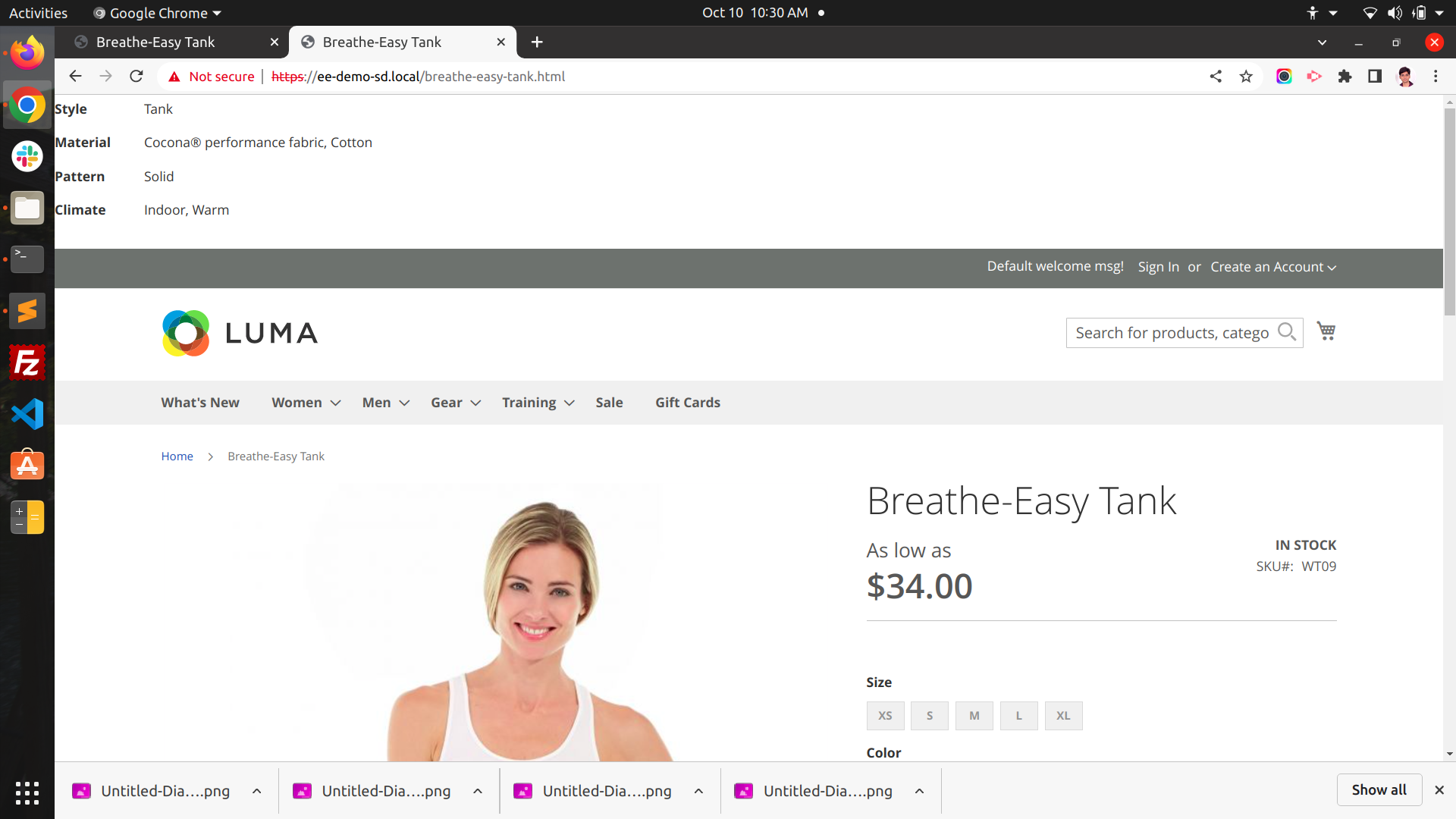
Task: Select size M for the tank
Action: pyautogui.click(x=974, y=715)
